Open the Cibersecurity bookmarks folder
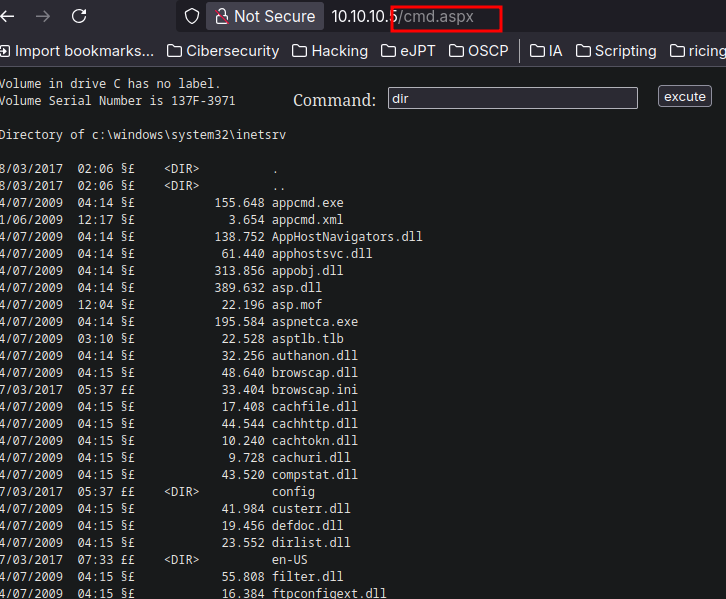 pos(223,51)
